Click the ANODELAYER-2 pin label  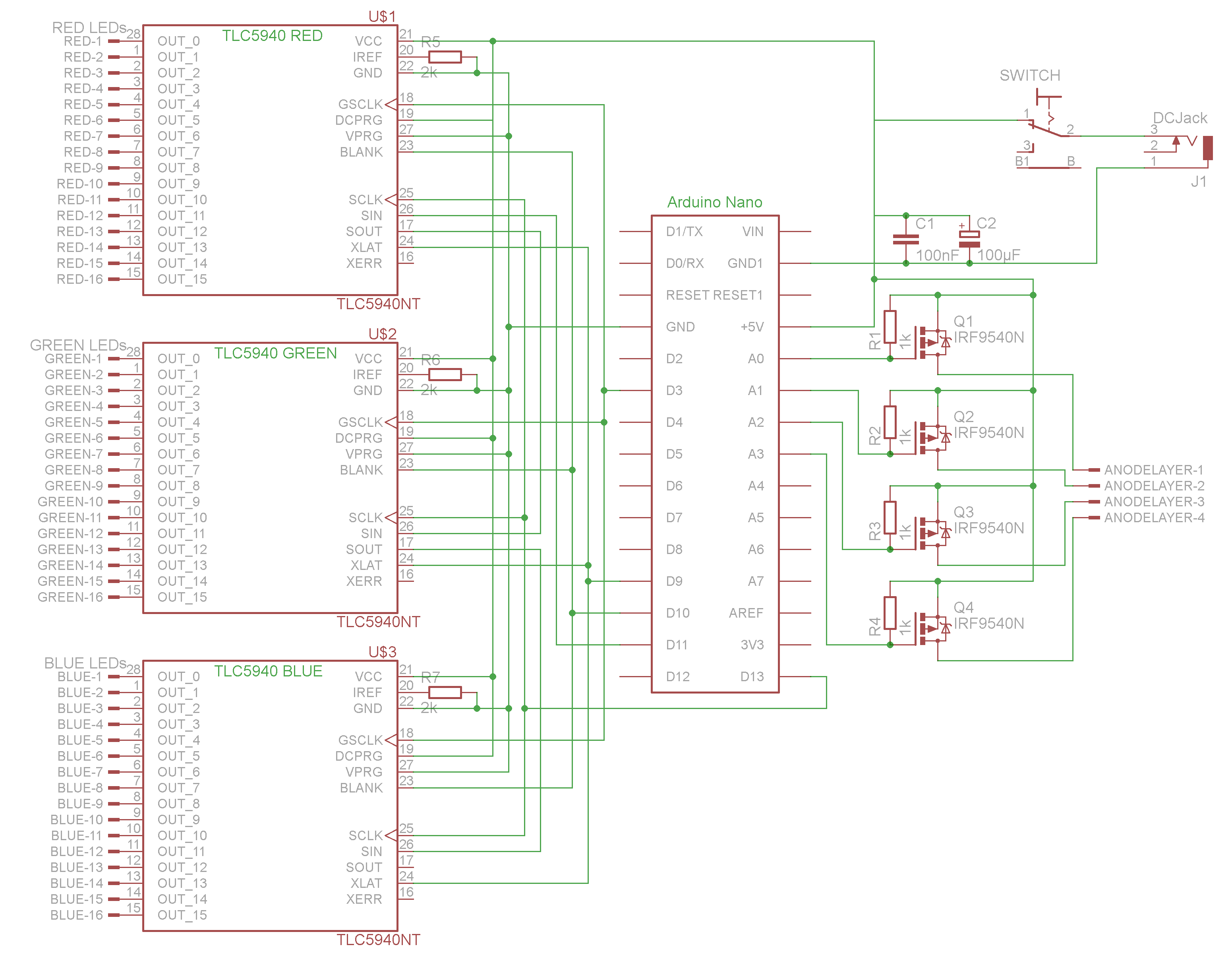1154,486
